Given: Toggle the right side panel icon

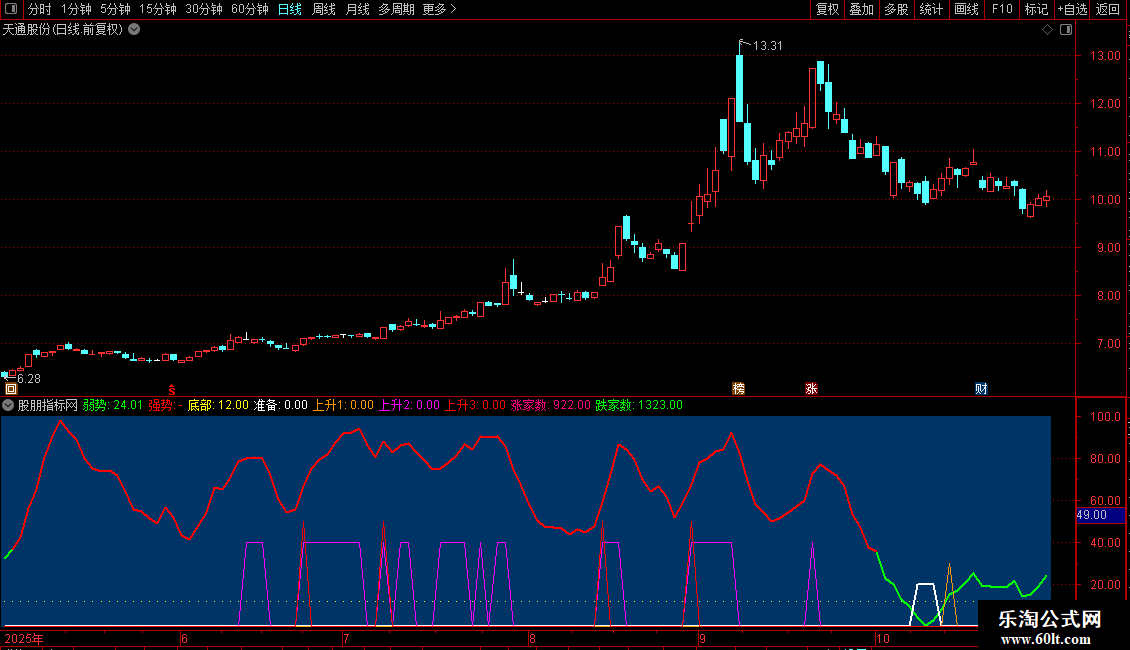Looking at the screenshot, I should pyautogui.click(x=1068, y=30).
